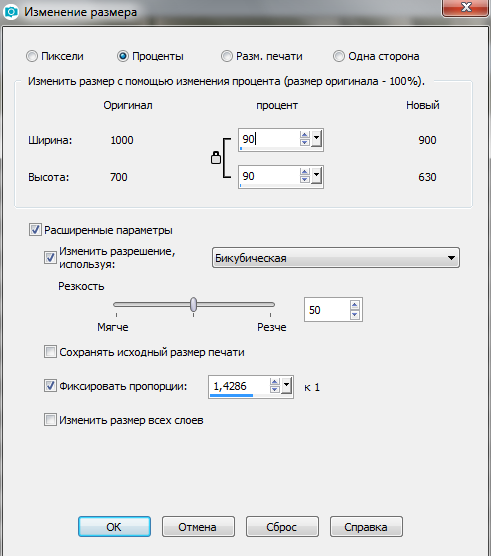Toggle the aspect ratio lock icon

pyautogui.click(x=216, y=157)
